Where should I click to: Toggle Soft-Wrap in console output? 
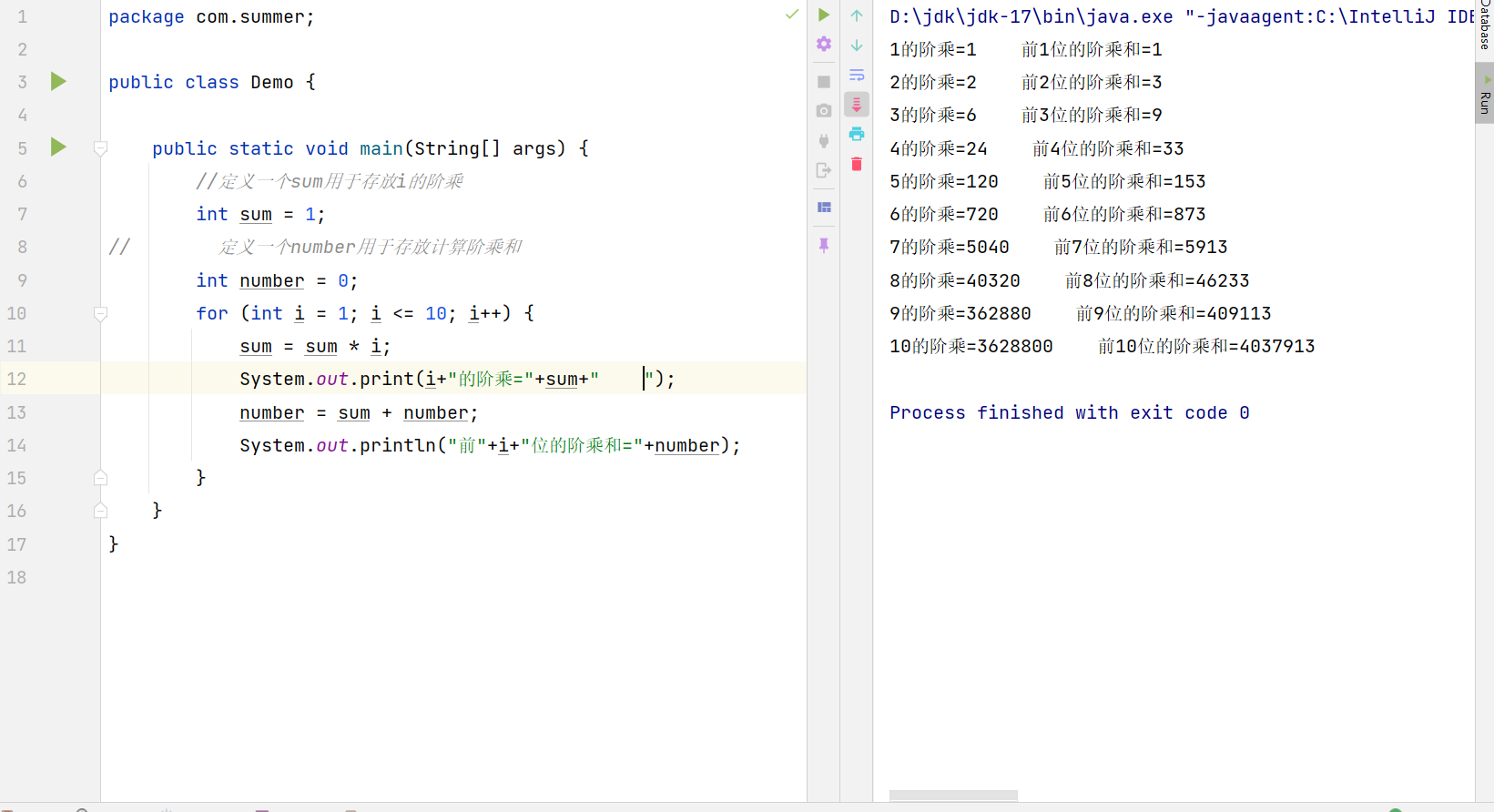coord(857,75)
